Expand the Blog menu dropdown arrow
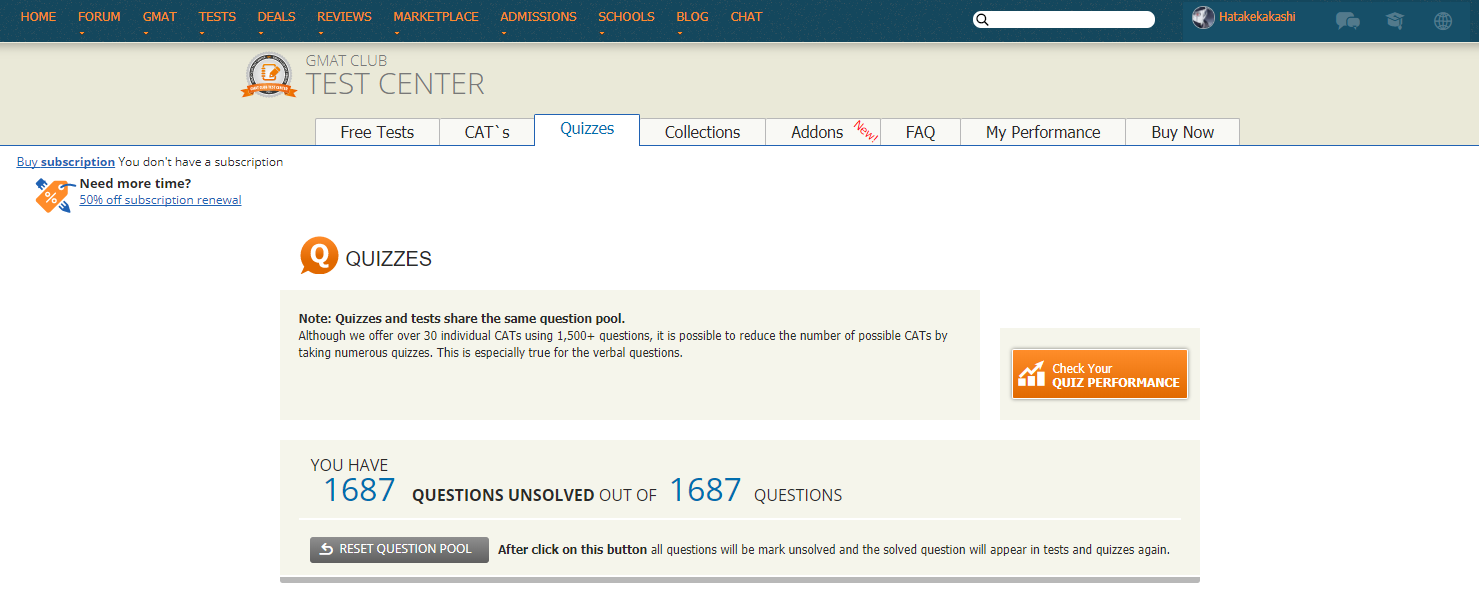This screenshot has height=593, width=1479. click(x=681, y=33)
